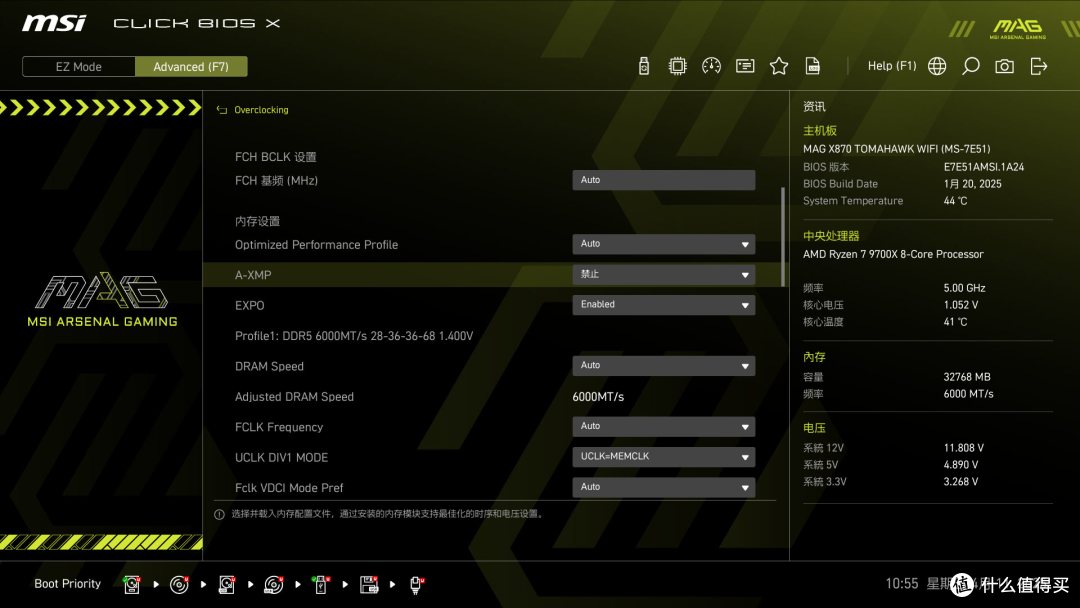Open the EXPO Enabled dropdown
The image size is (1080, 608).
663,304
